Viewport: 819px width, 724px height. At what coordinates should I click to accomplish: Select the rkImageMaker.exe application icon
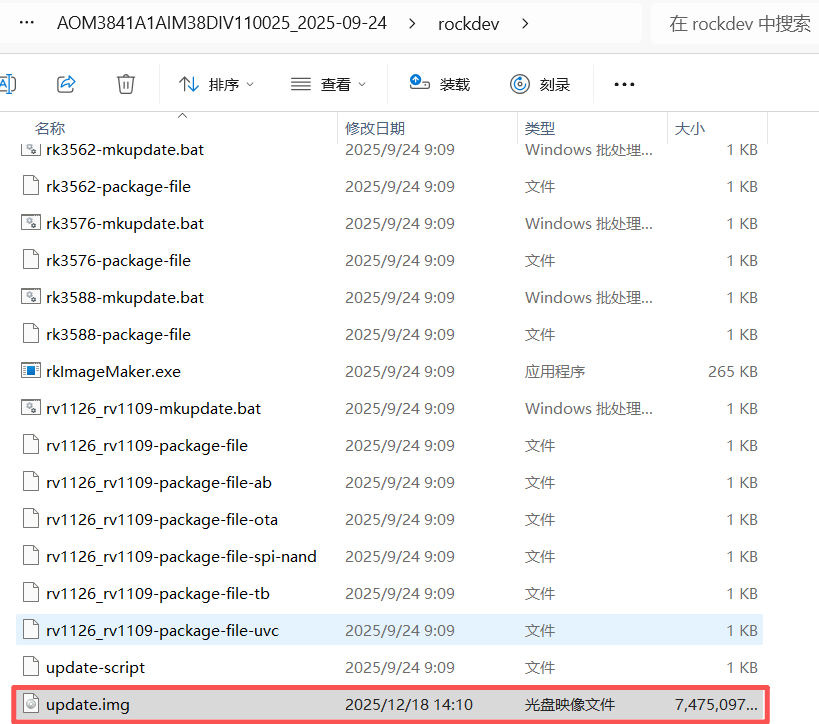[x=31, y=371]
